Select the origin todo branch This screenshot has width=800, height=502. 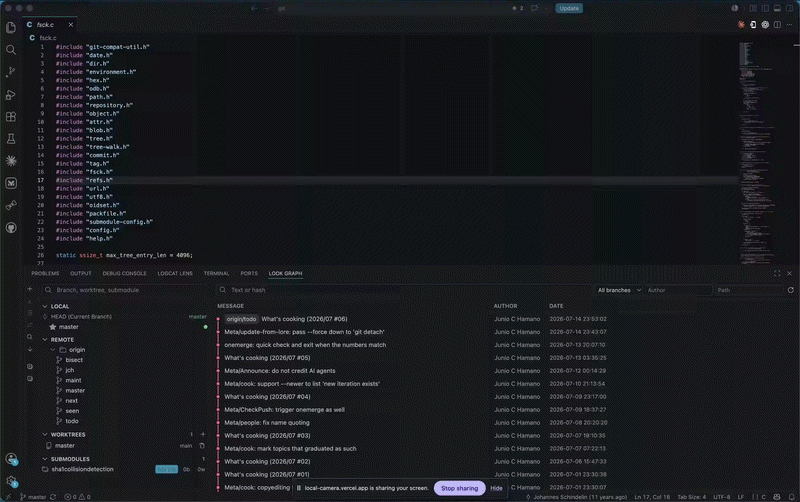pyautogui.click(x=72, y=421)
